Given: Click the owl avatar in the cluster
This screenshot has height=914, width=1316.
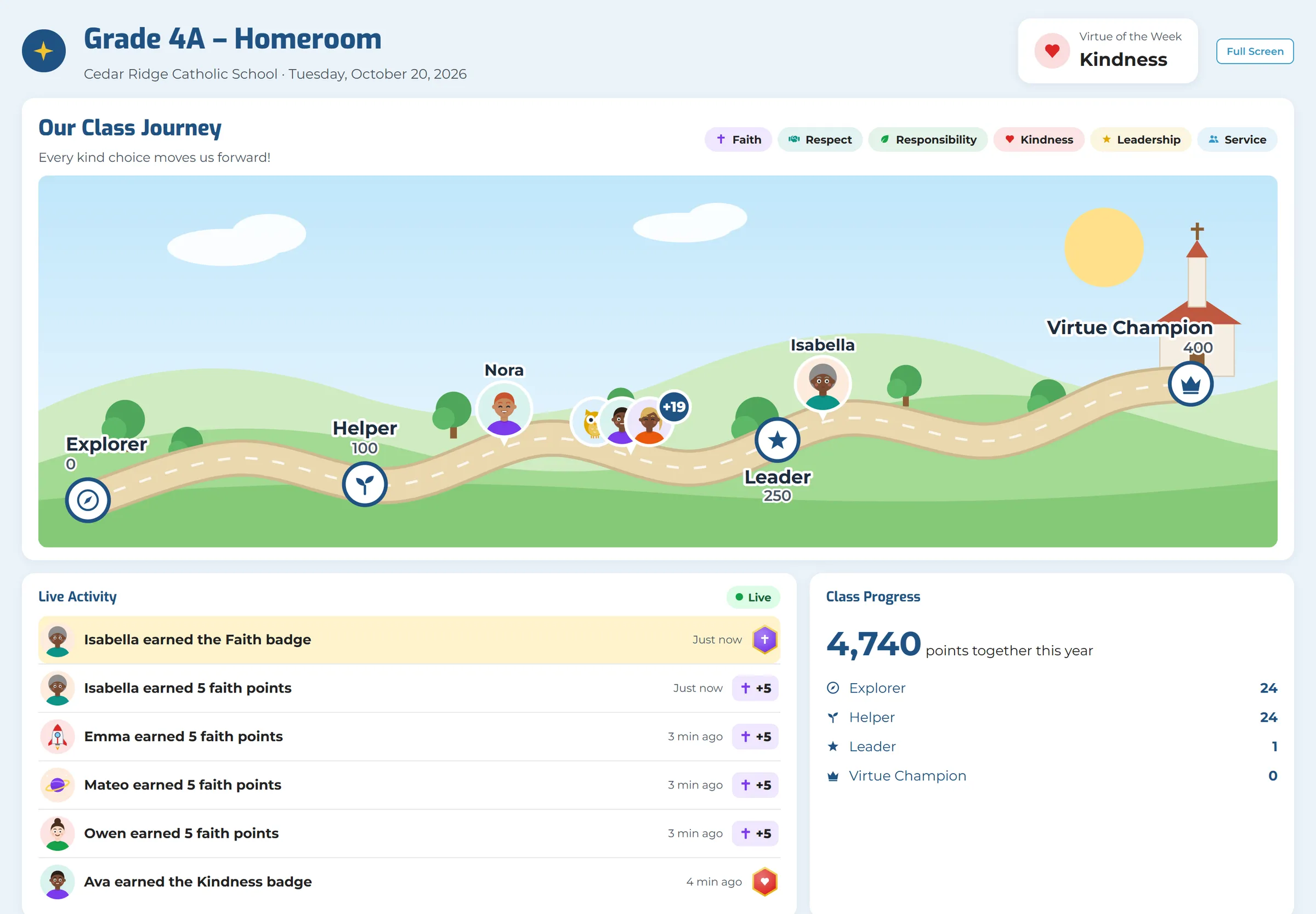Looking at the screenshot, I should (592, 422).
